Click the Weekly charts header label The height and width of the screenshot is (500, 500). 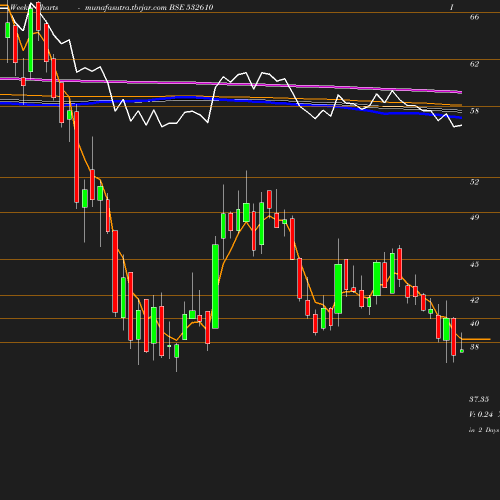tap(34, 7)
